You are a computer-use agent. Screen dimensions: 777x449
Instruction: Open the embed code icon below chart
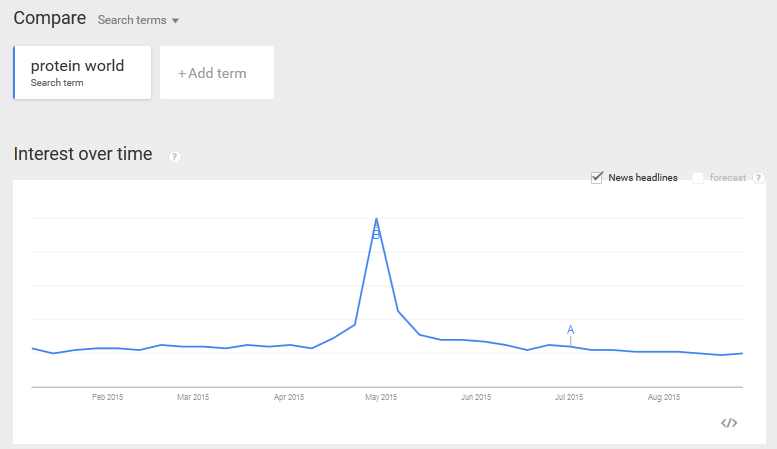(729, 423)
